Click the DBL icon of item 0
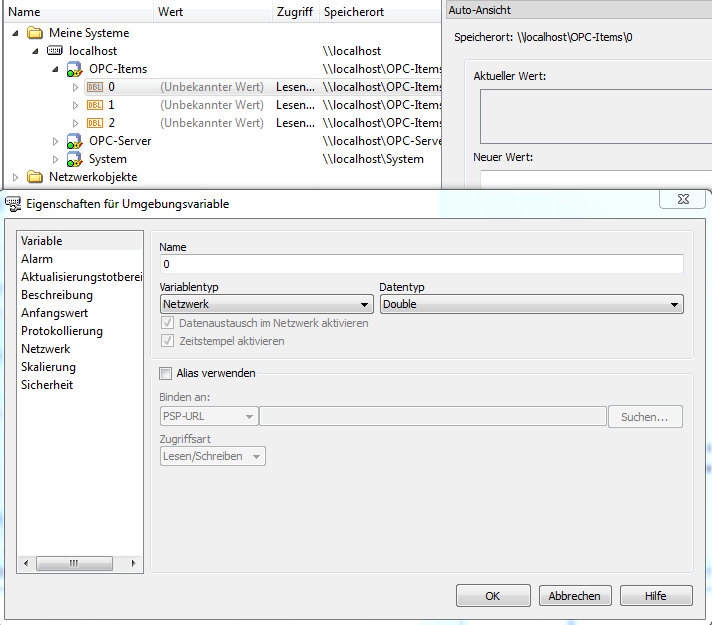The width and height of the screenshot is (712, 625). (94, 87)
